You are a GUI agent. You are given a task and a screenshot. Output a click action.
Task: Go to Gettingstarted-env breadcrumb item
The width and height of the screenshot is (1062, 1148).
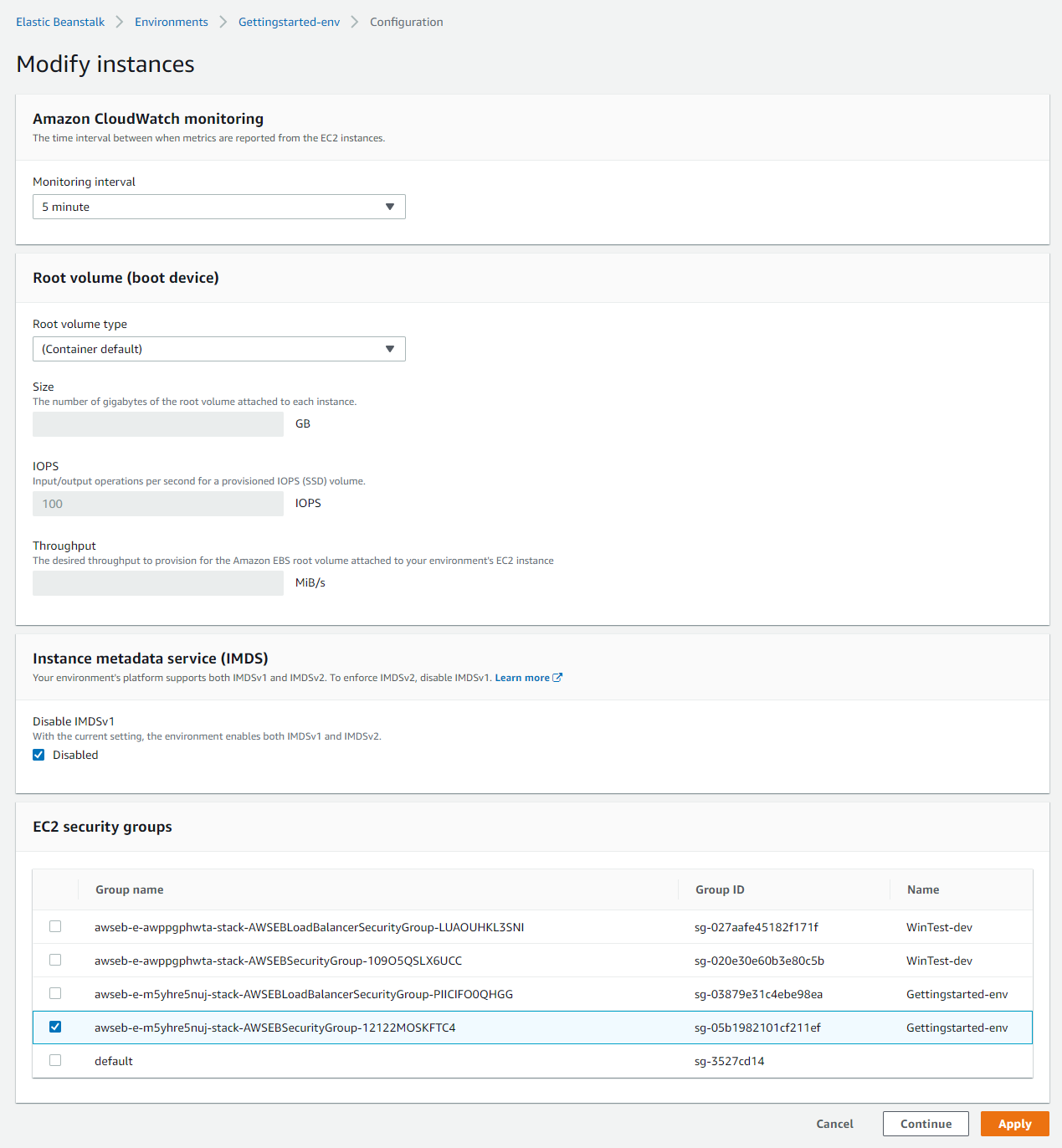pyautogui.click(x=288, y=21)
